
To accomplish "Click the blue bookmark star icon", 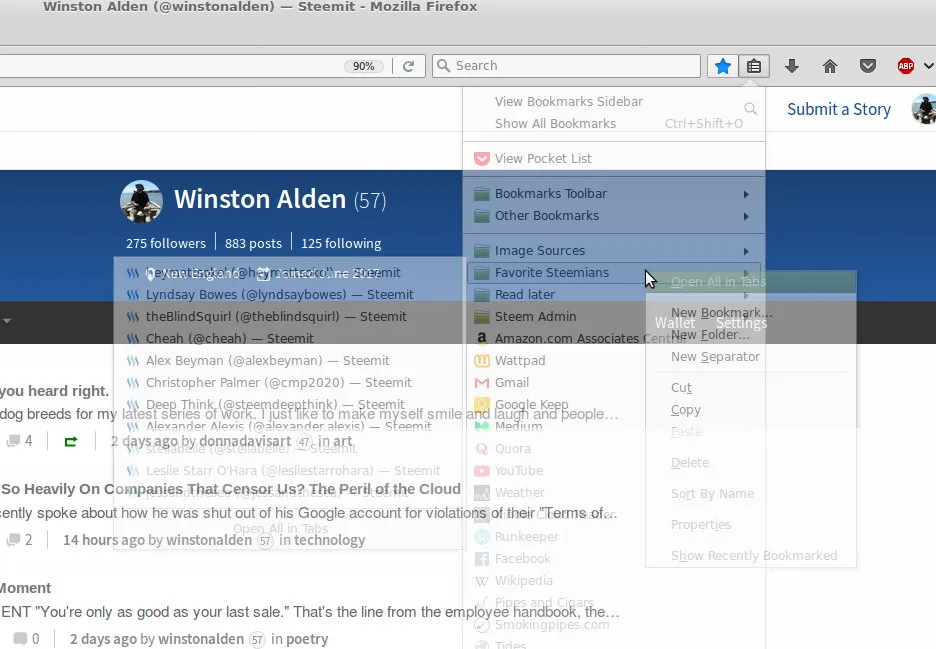I will coord(723,66).
